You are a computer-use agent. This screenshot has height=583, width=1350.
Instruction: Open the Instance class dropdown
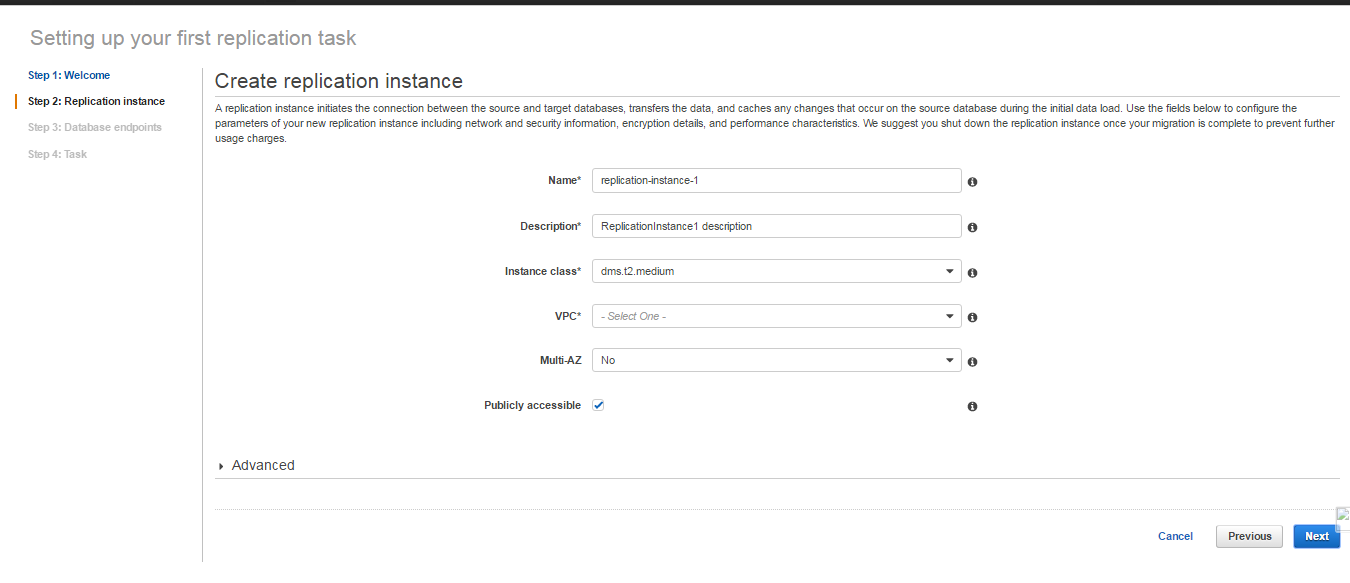777,271
